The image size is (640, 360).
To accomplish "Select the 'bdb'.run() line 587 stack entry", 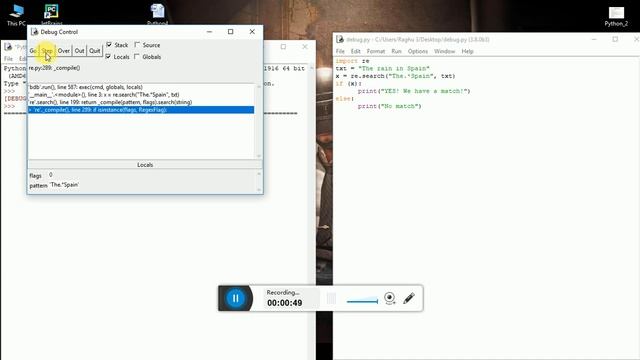I will [141, 87].
